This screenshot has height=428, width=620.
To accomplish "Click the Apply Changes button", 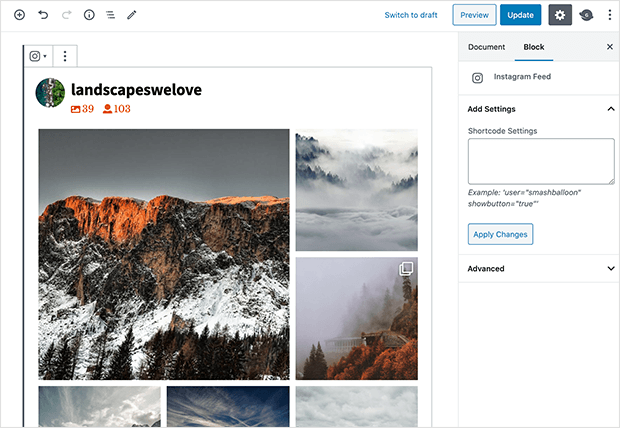I will [500, 234].
